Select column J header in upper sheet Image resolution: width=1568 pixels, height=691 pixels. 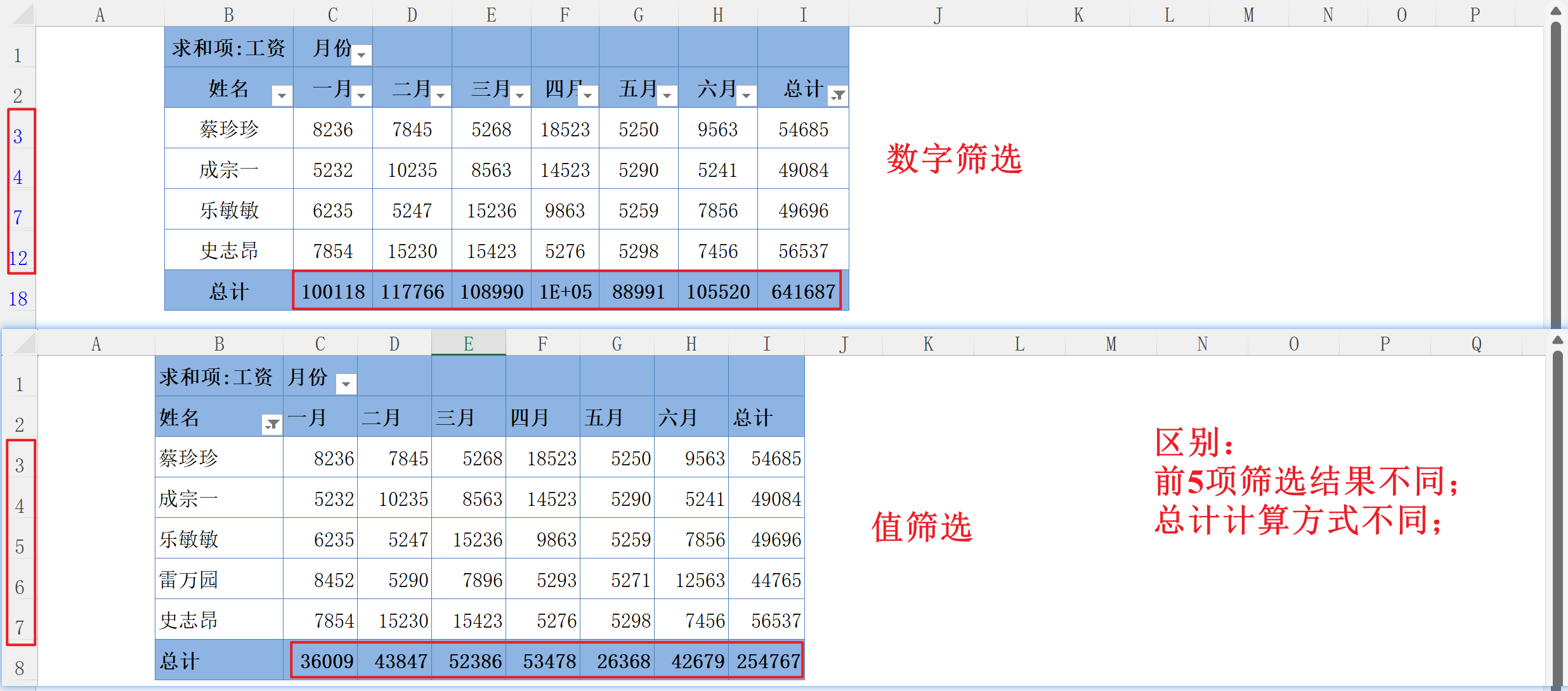tap(938, 15)
